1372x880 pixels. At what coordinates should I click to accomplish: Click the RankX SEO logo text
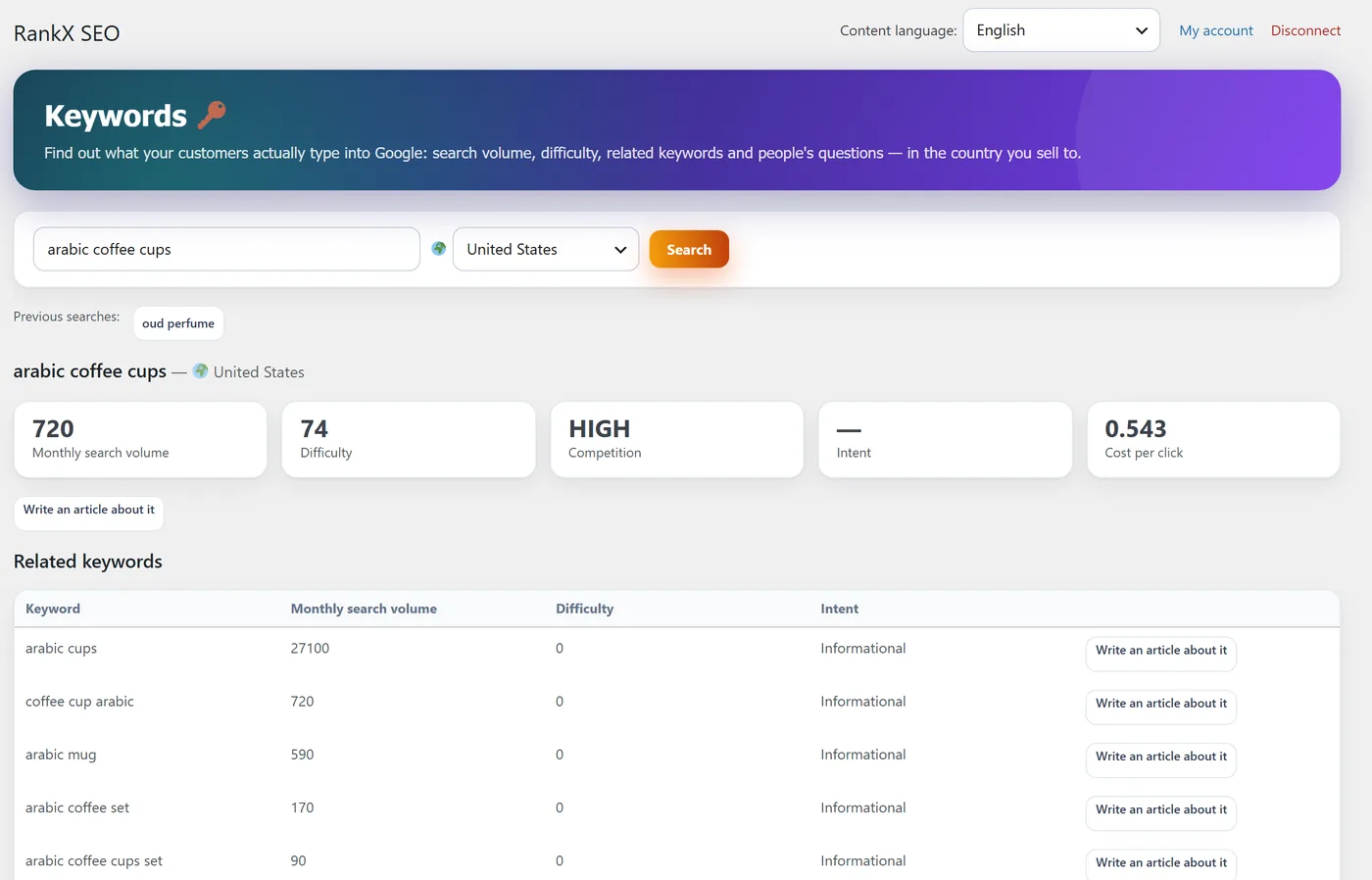(x=67, y=33)
